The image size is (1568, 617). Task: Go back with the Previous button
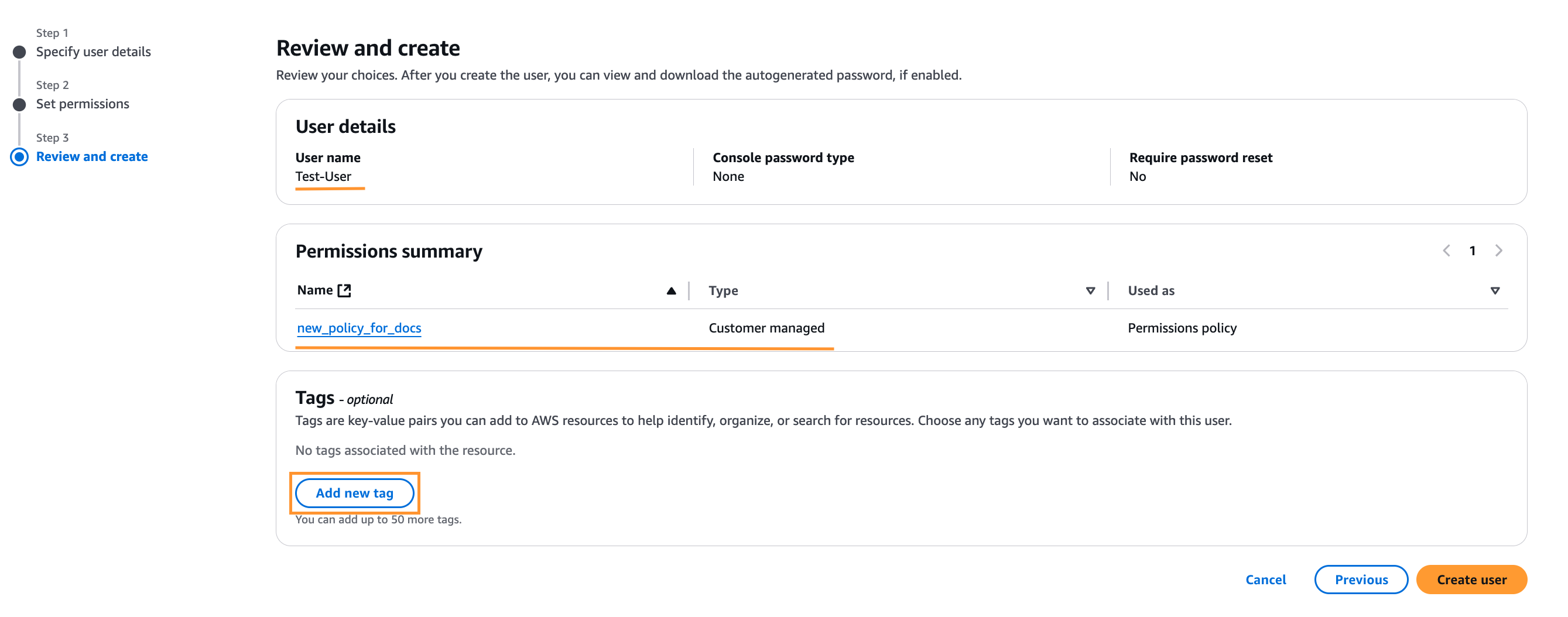[1361, 580]
